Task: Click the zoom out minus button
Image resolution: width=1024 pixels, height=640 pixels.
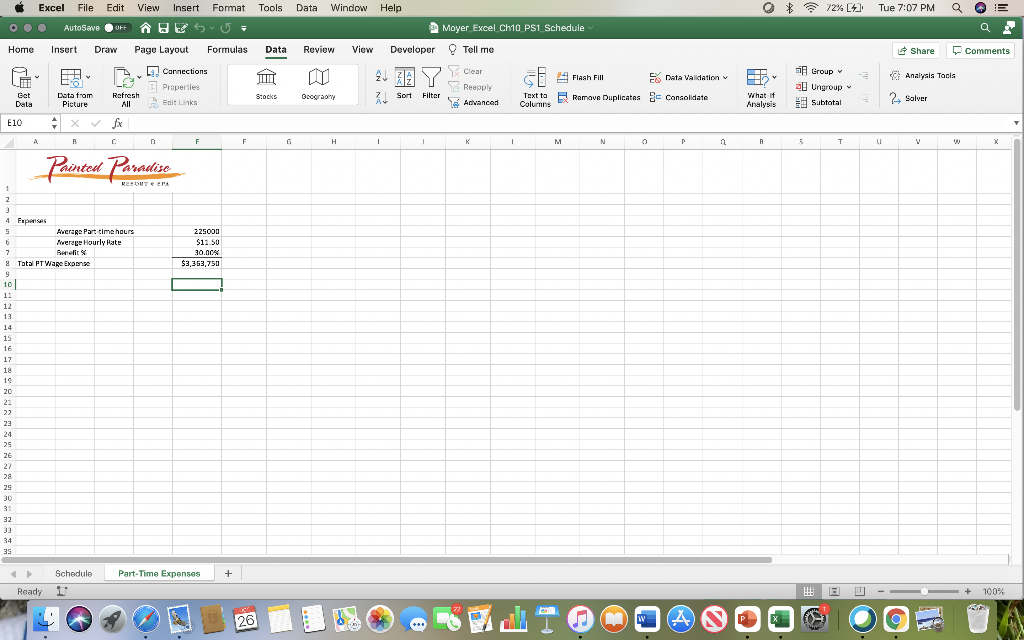Action: [881, 591]
